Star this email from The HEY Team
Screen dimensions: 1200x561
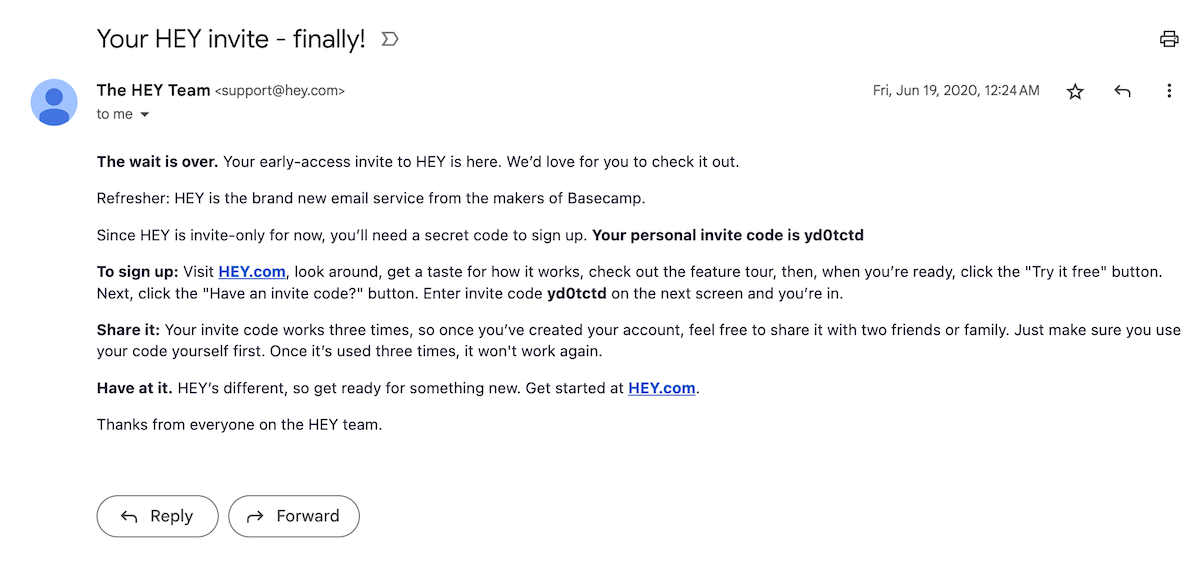coord(1075,91)
